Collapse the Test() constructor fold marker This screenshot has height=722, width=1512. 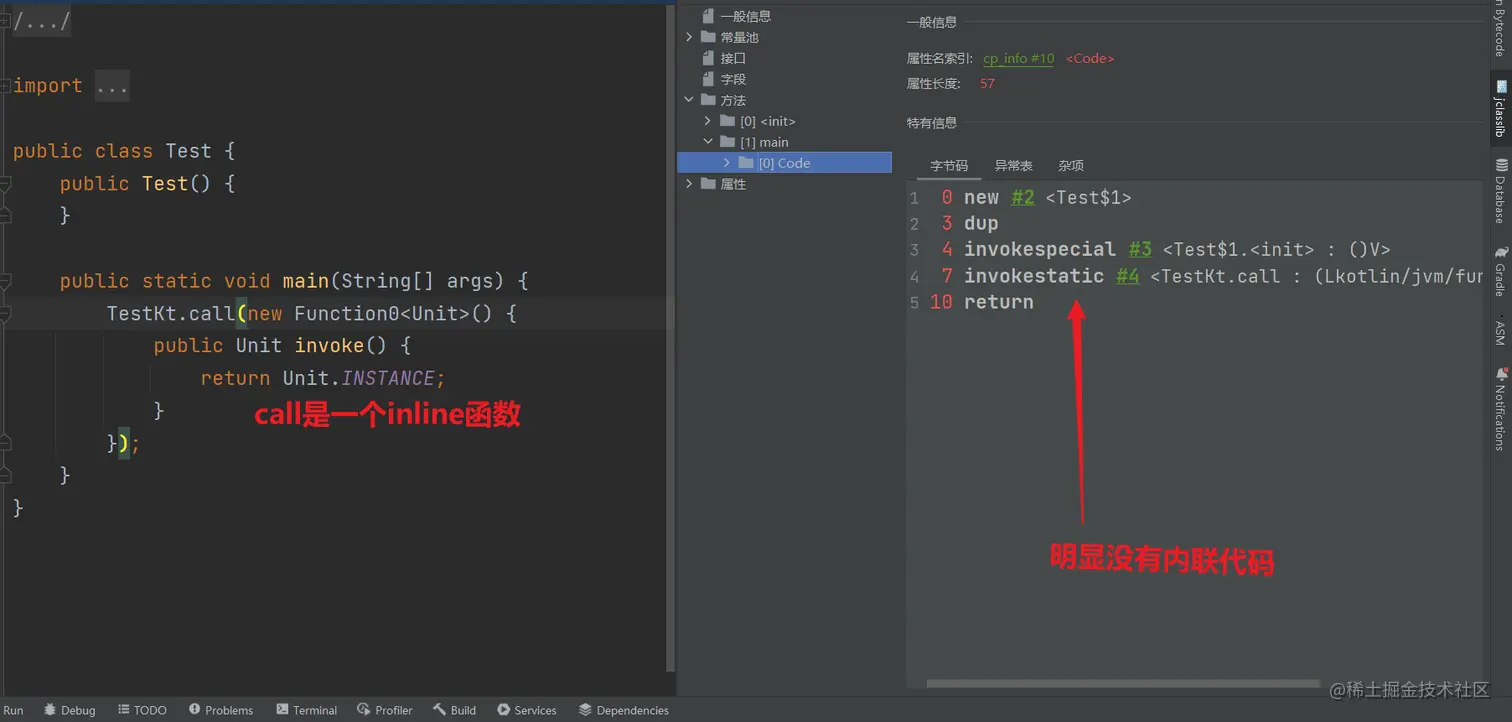[5, 184]
